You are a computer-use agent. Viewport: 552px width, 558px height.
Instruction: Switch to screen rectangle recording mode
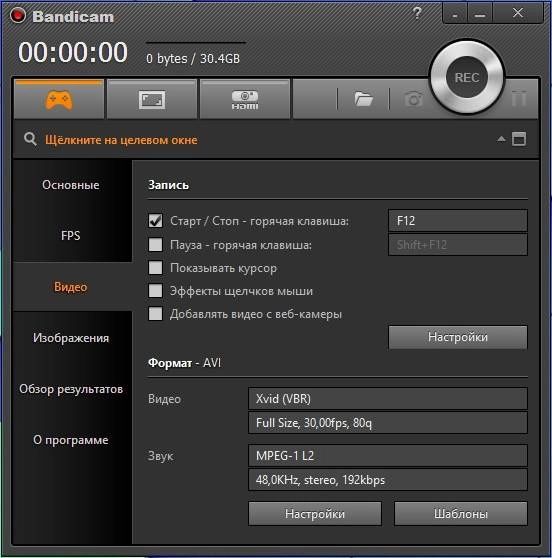152,100
